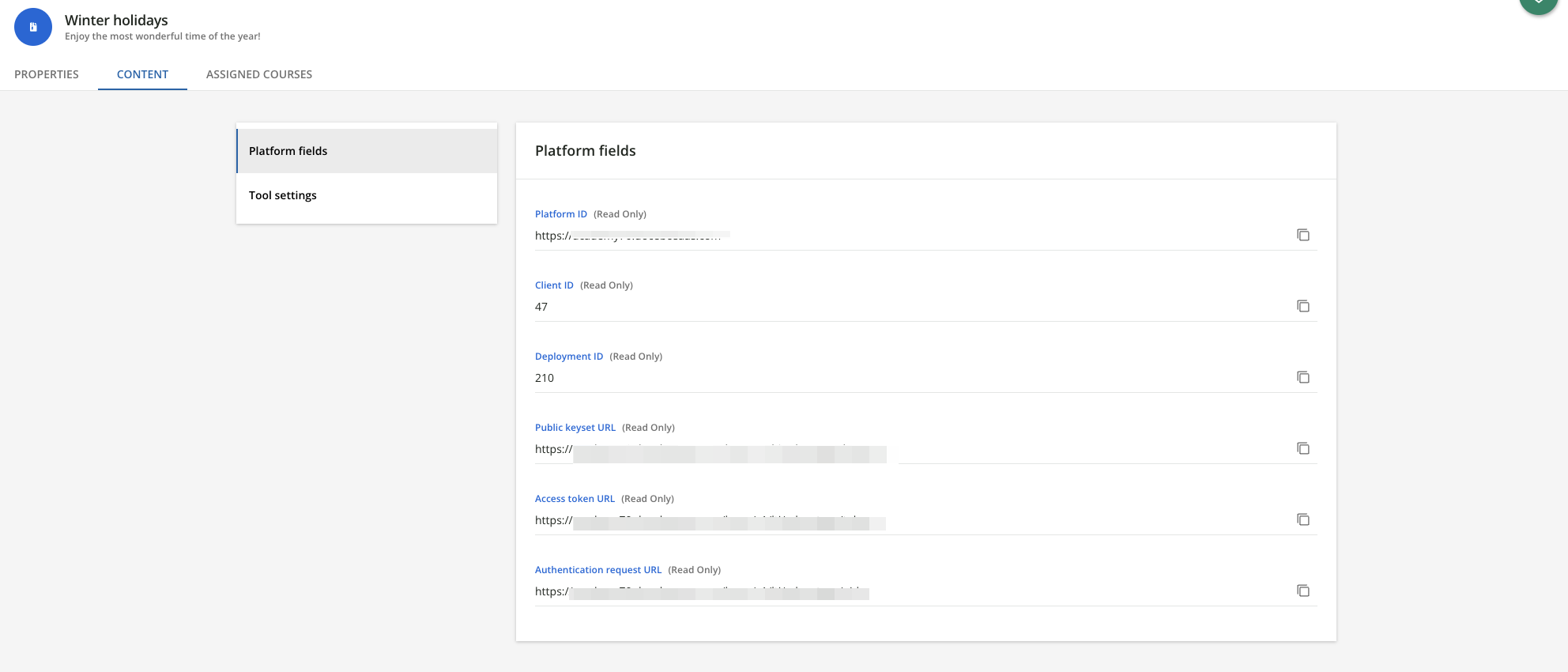Copy the Platform ID value
Viewport: 1568px width, 672px height.
pos(1303,235)
